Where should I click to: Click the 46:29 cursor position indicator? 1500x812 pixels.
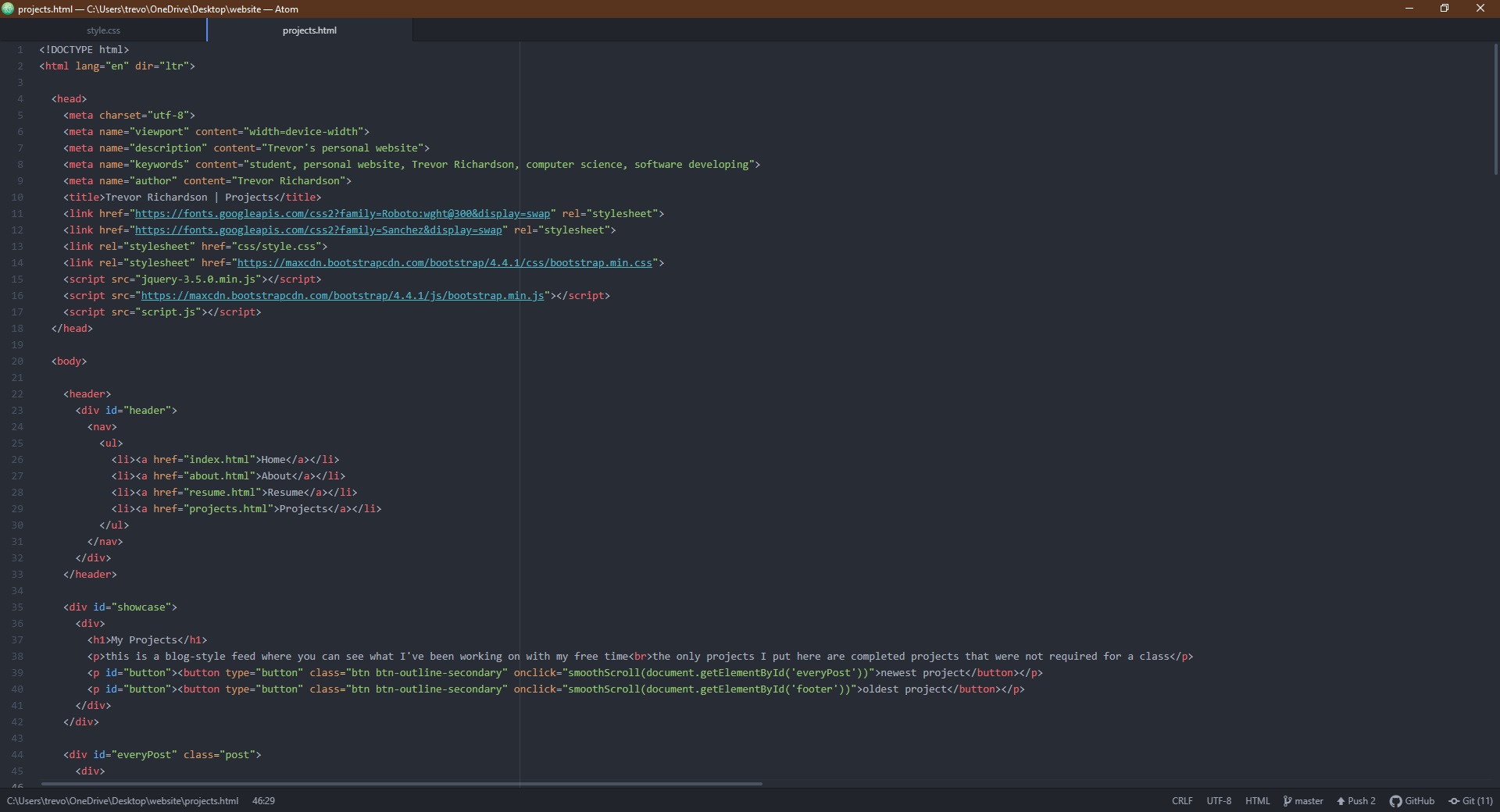[x=263, y=801]
